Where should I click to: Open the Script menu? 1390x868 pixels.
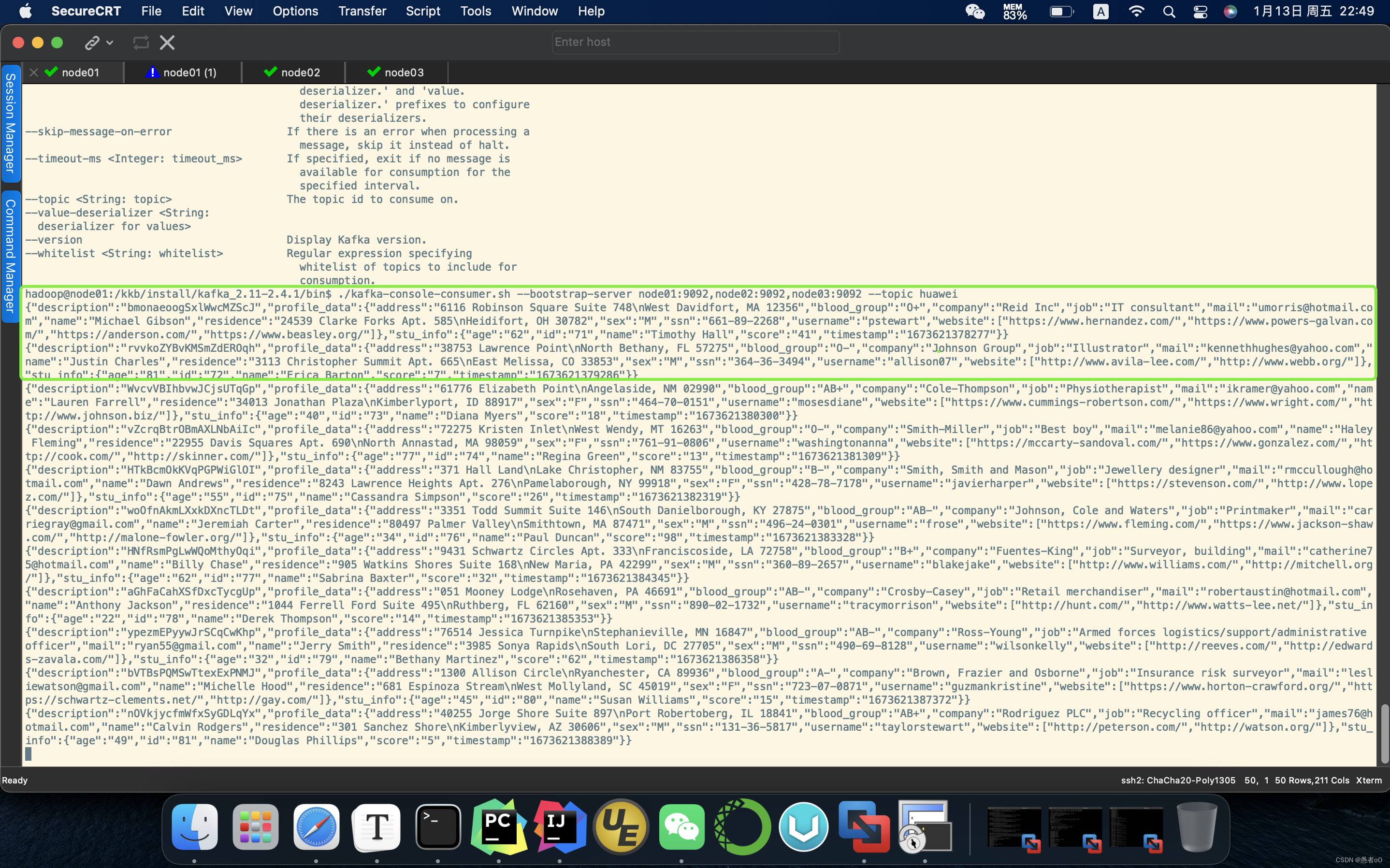click(423, 11)
